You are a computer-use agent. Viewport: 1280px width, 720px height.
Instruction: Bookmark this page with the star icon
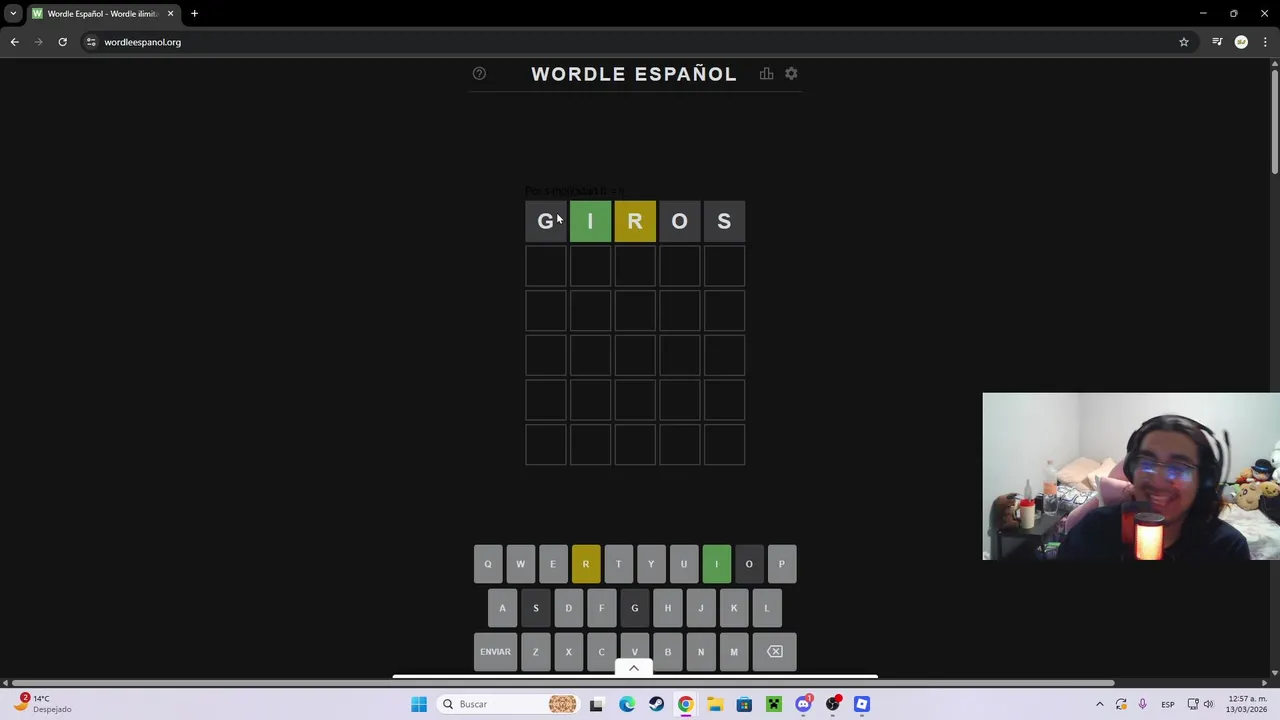[1184, 42]
